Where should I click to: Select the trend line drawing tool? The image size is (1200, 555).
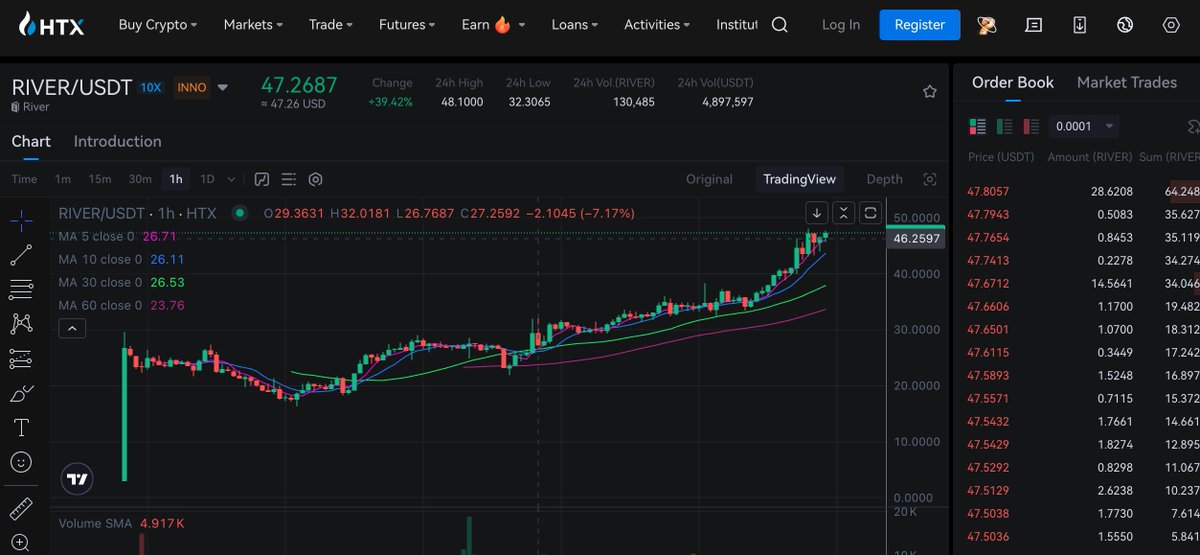click(x=21, y=256)
